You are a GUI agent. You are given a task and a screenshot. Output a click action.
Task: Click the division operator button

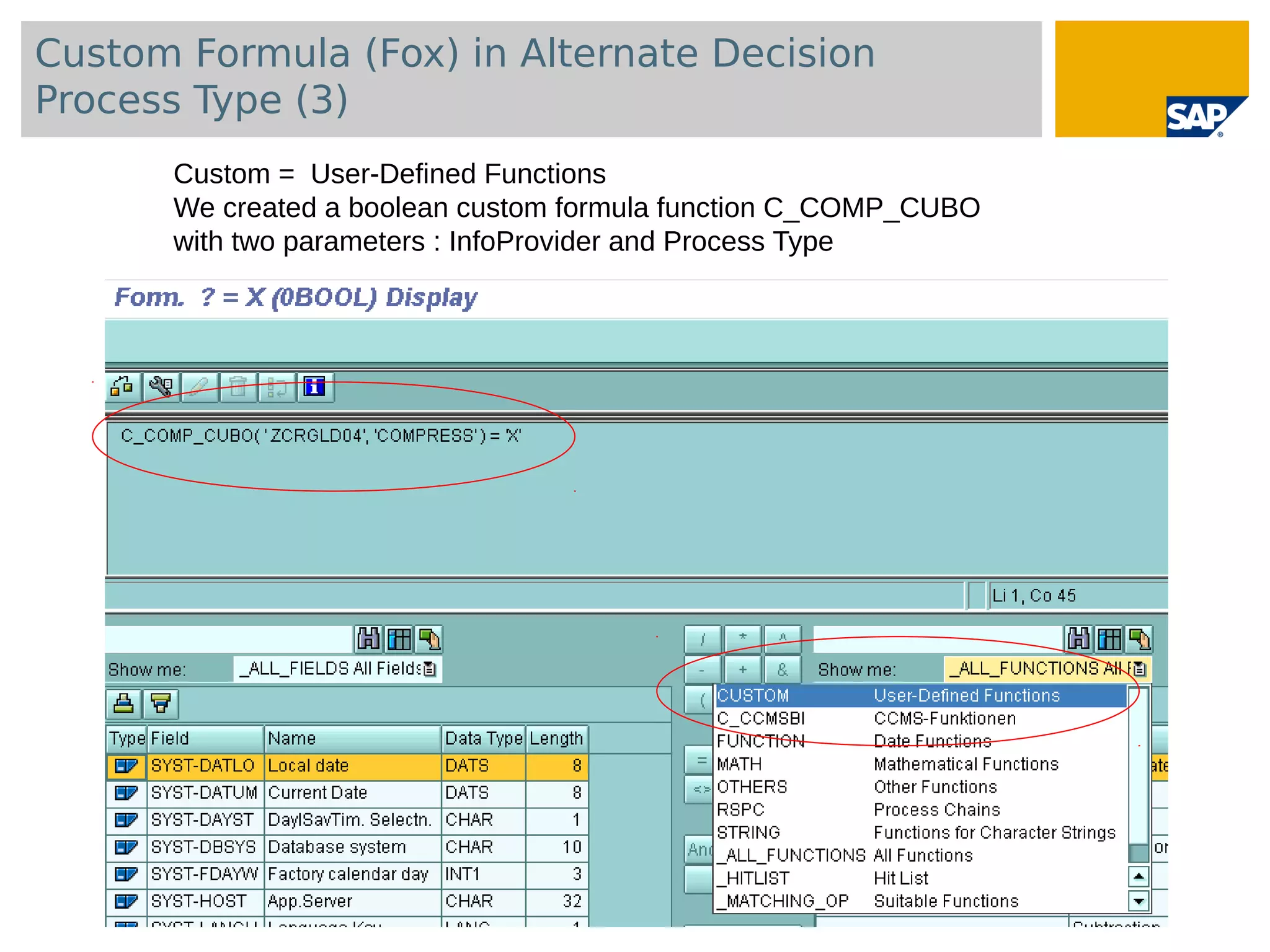tap(703, 638)
